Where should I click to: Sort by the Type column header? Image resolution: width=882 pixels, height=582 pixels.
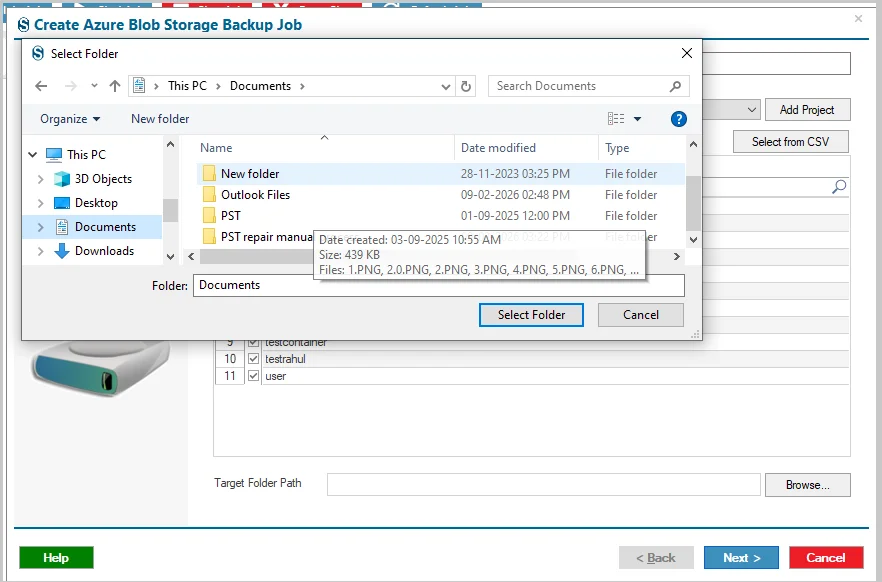(x=617, y=148)
